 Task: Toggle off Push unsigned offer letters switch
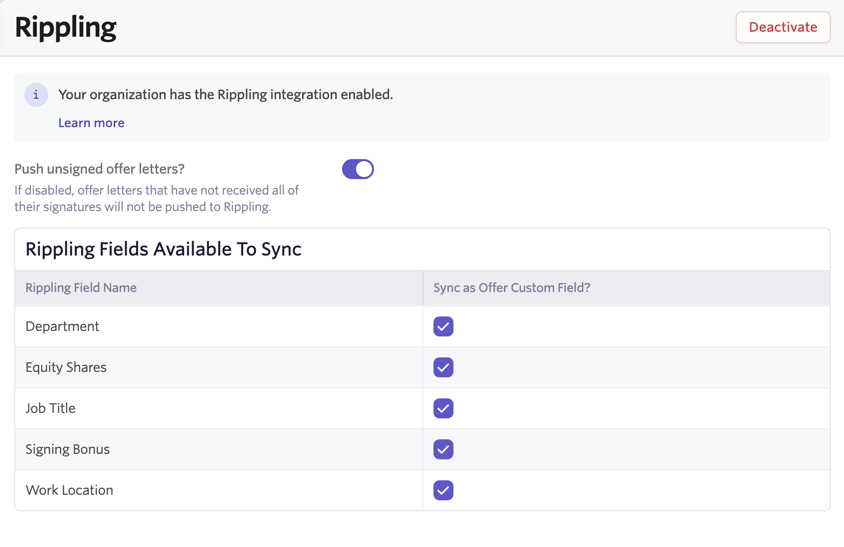coord(357,169)
